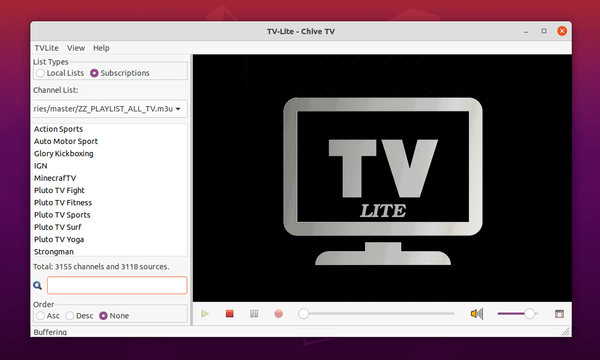Click the magnifier search icon
The height and width of the screenshot is (360, 600).
tap(38, 285)
